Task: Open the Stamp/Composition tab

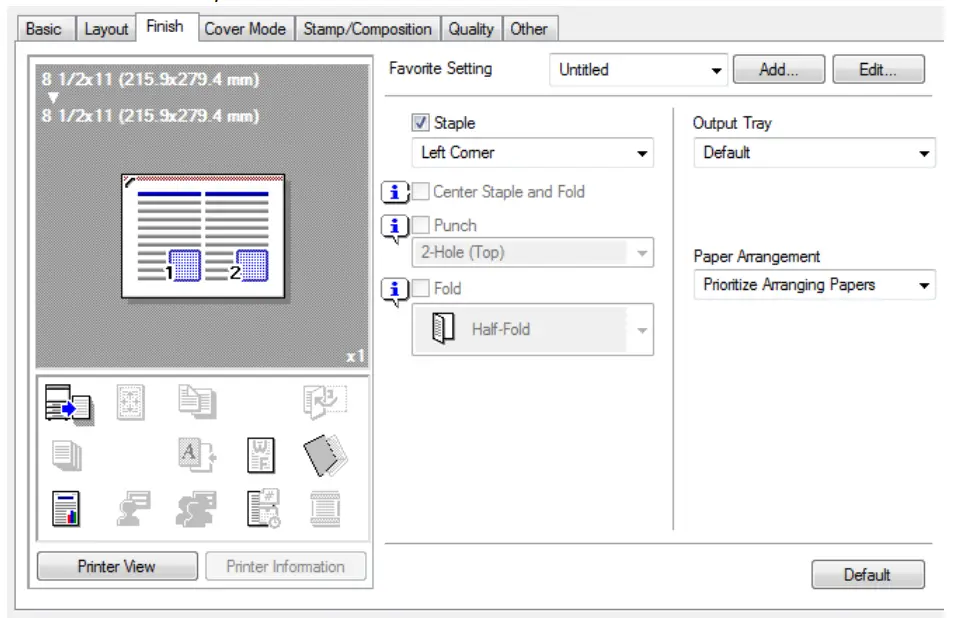Action: [x=370, y=29]
